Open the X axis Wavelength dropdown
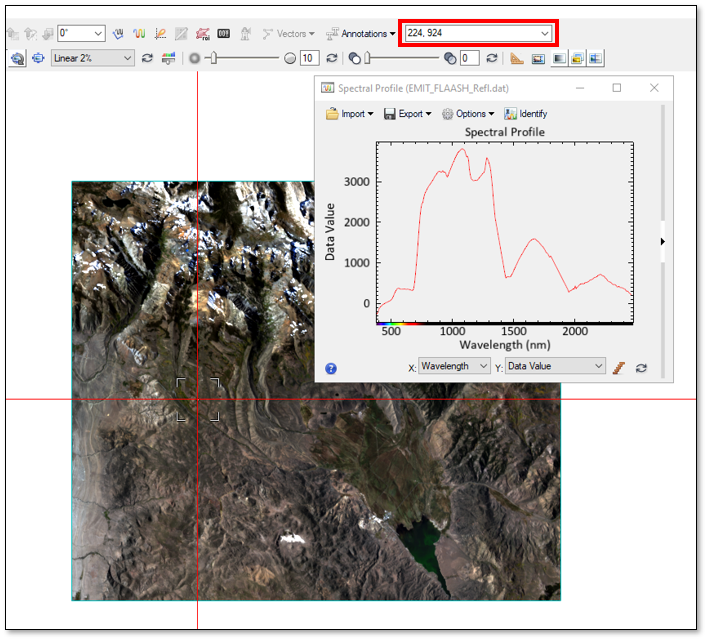708x640 pixels. pos(454,367)
